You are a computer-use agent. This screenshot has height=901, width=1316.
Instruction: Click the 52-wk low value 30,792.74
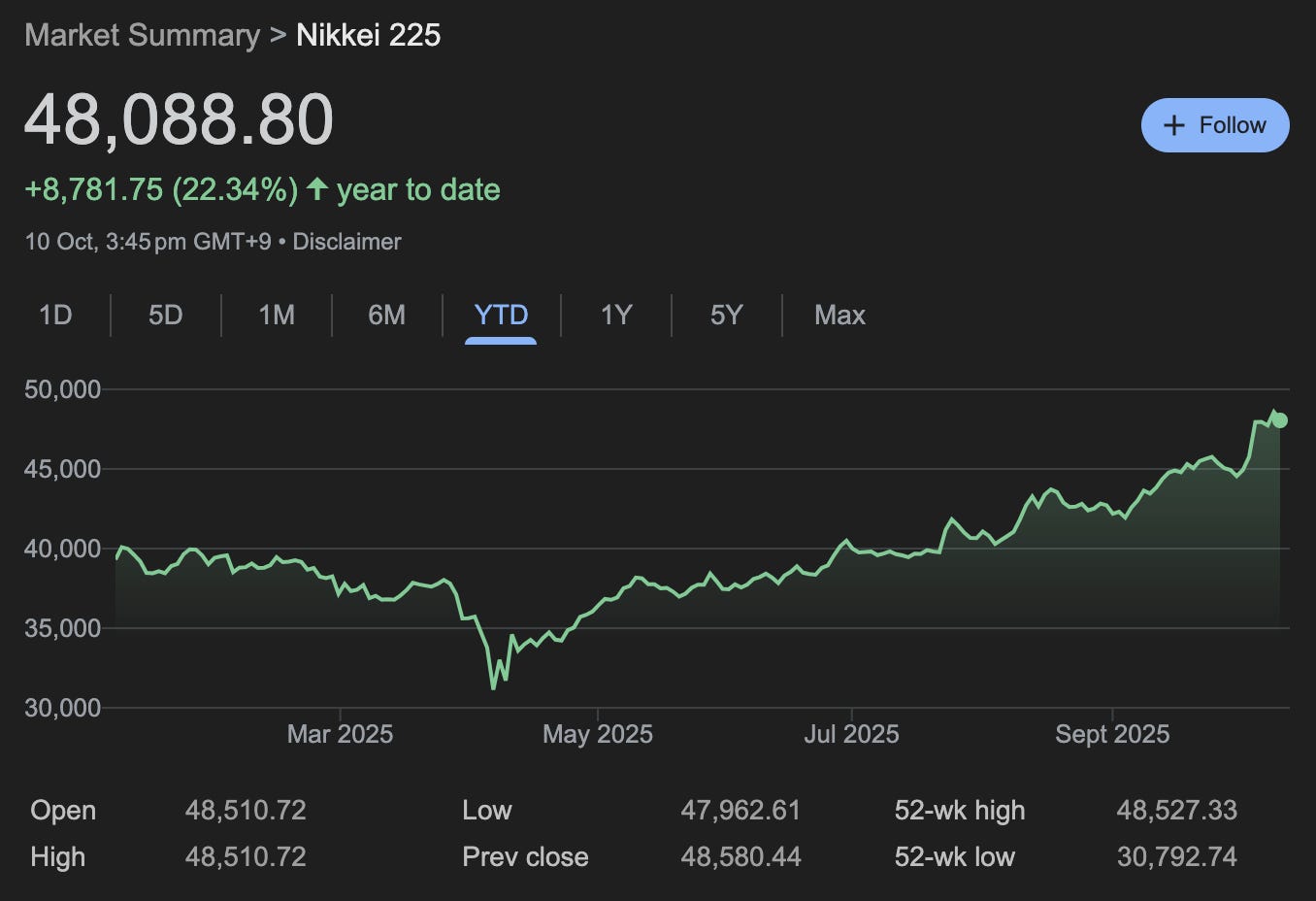1176,856
